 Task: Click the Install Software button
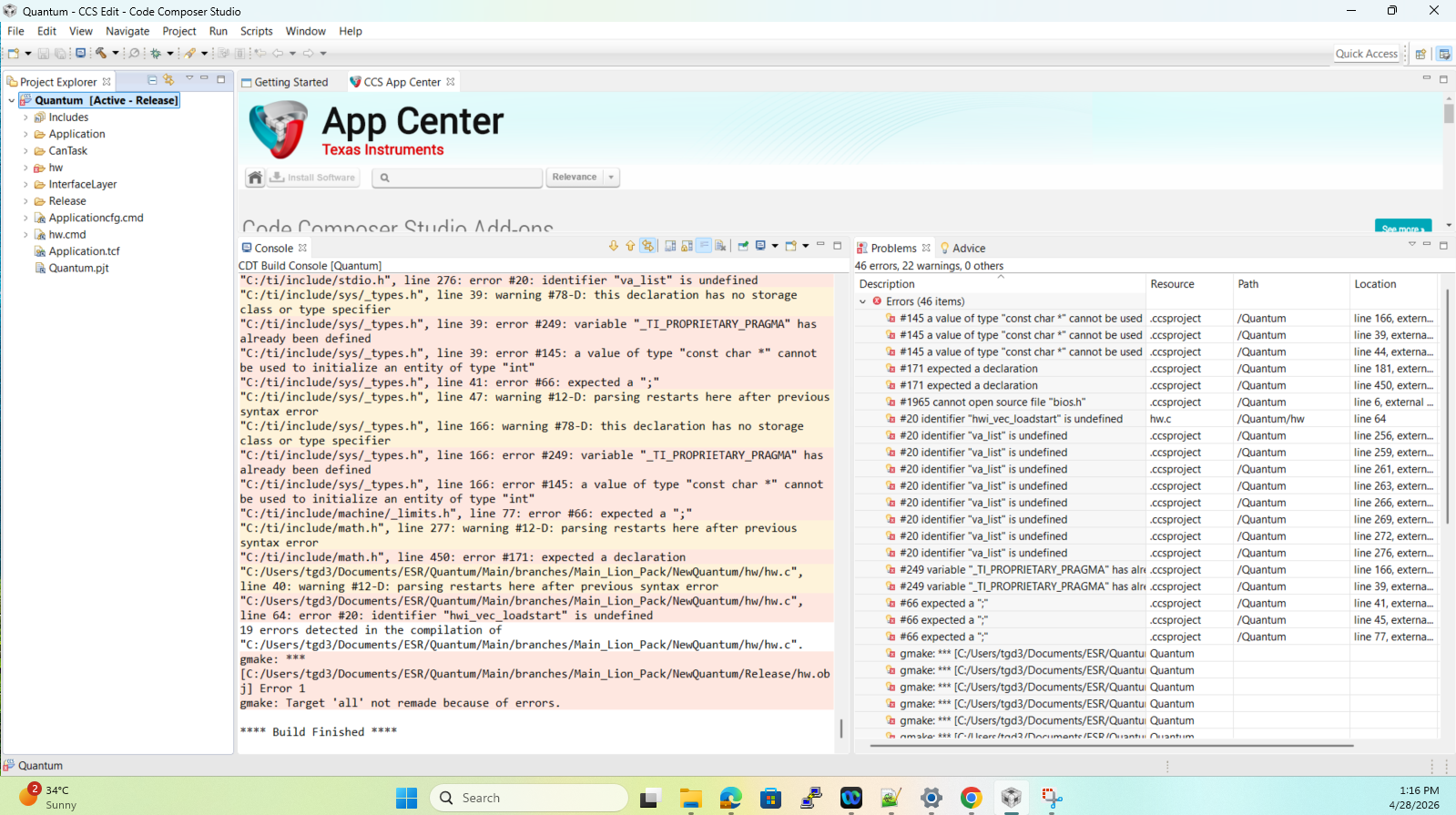[313, 178]
